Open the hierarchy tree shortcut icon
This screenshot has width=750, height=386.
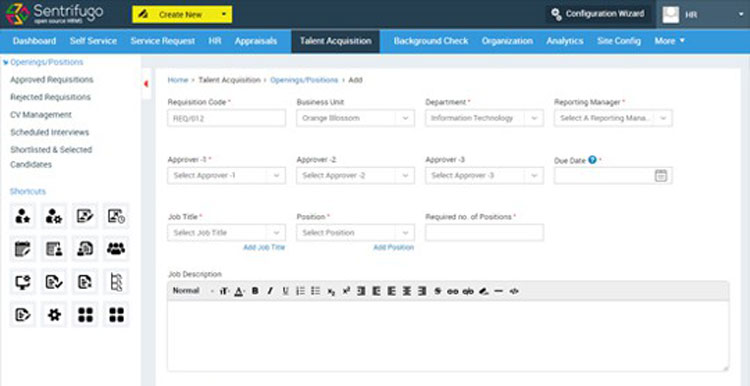tap(116, 282)
